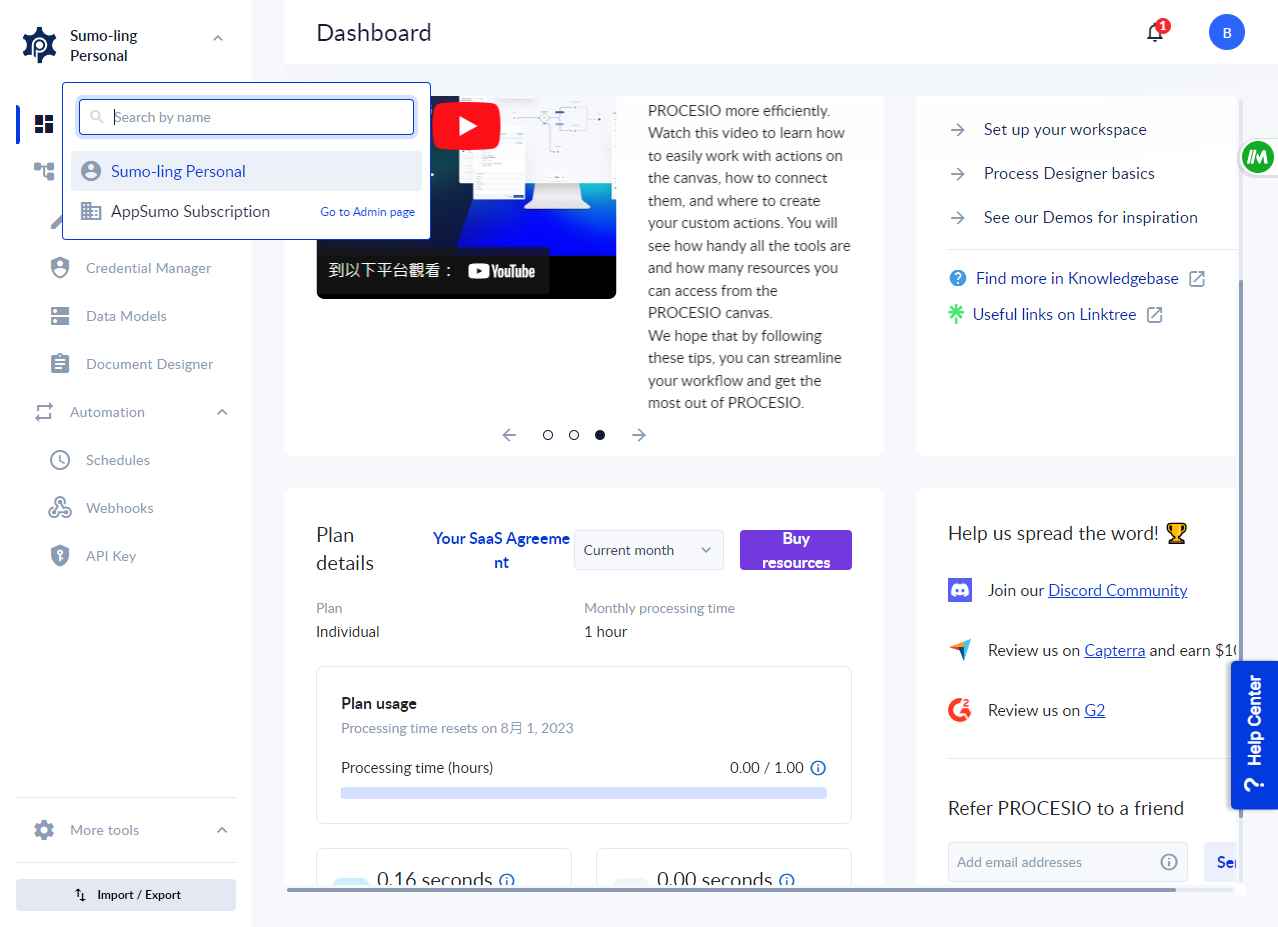Click the notification bell icon
The width and height of the screenshot is (1278, 927).
1155,33
